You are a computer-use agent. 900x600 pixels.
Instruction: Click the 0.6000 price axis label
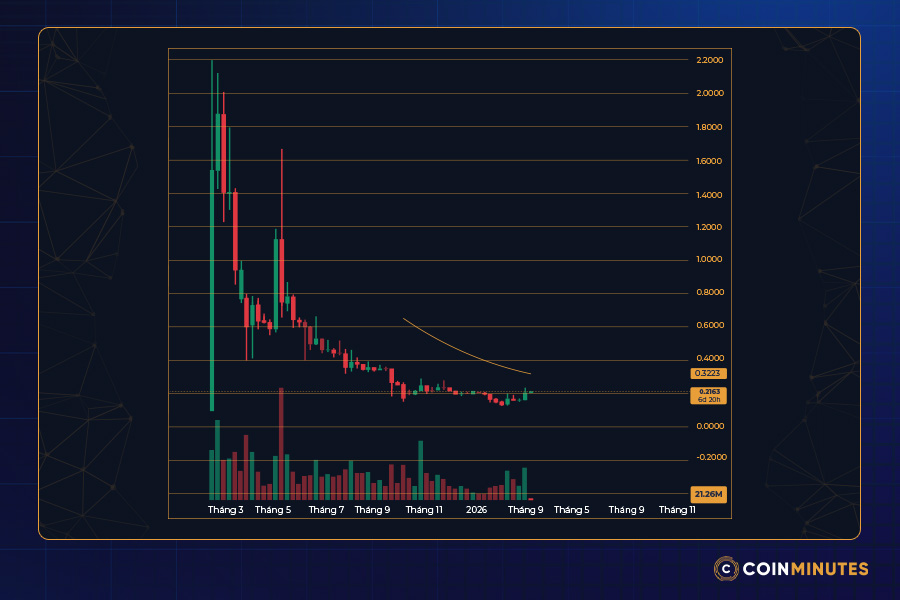pyautogui.click(x=709, y=326)
